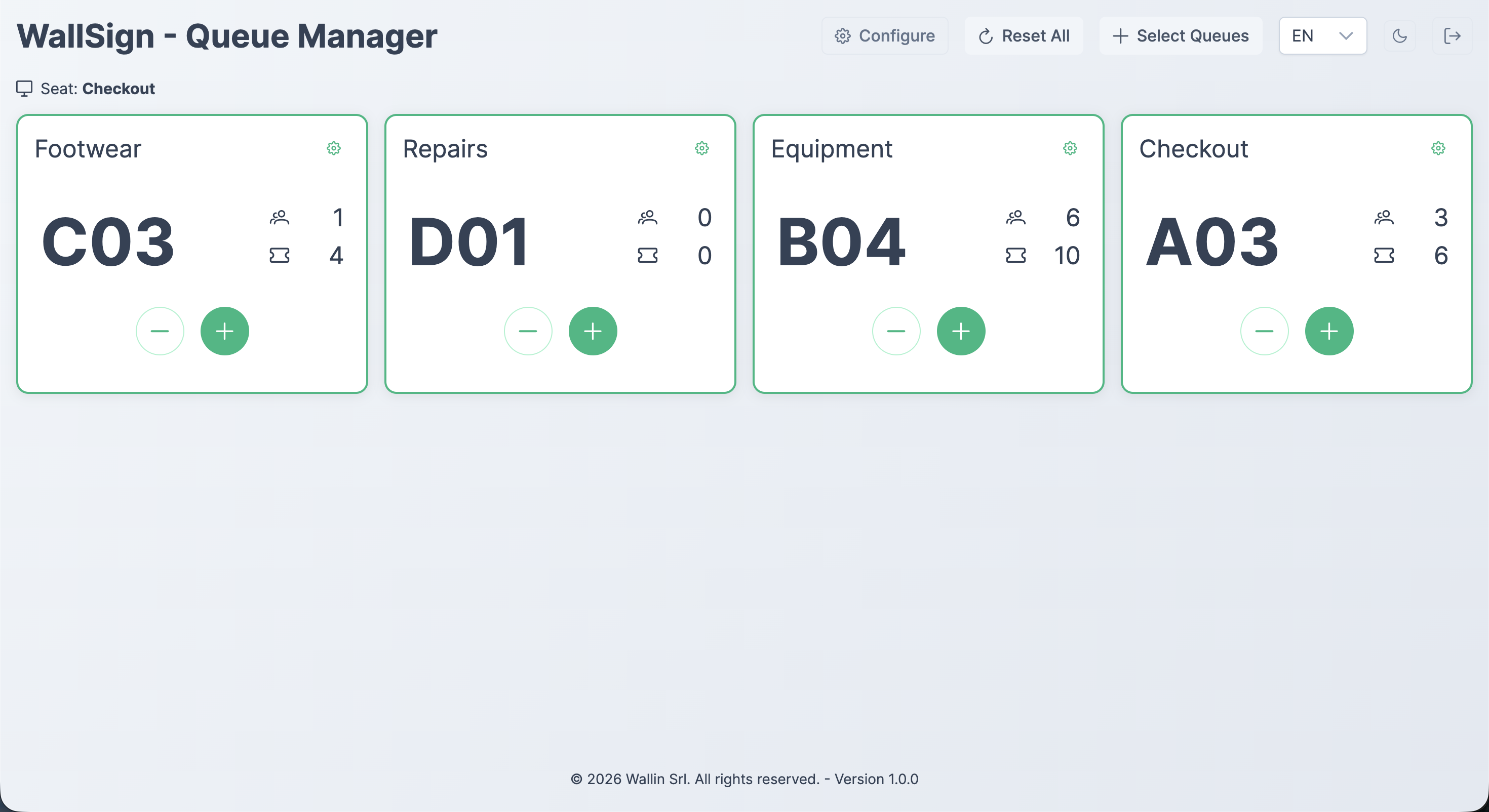The height and width of the screenshot is (812, 1489).
Task: Open the EN language dropdown
Action: click(1322, 36)
